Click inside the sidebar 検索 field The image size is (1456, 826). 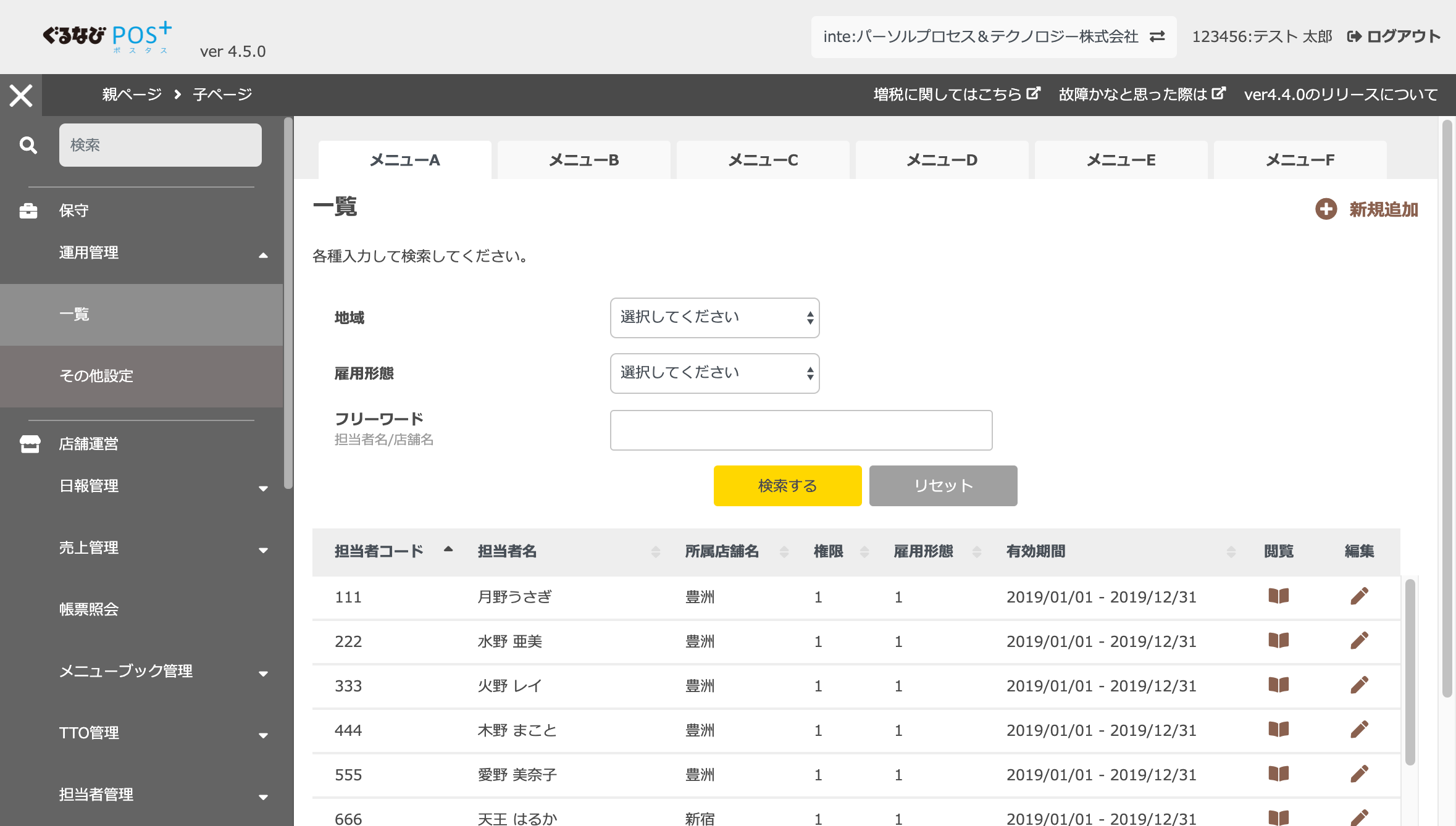(161, 145)
